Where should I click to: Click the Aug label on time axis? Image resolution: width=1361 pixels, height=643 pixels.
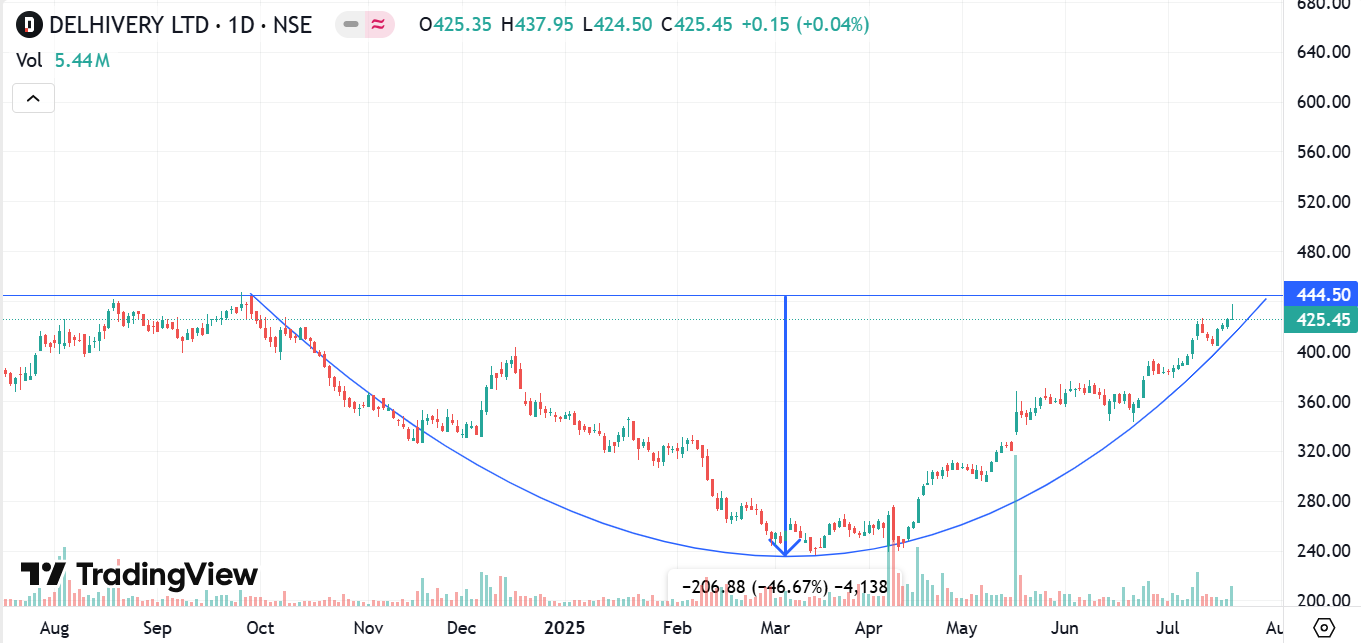tap(55, 629)
